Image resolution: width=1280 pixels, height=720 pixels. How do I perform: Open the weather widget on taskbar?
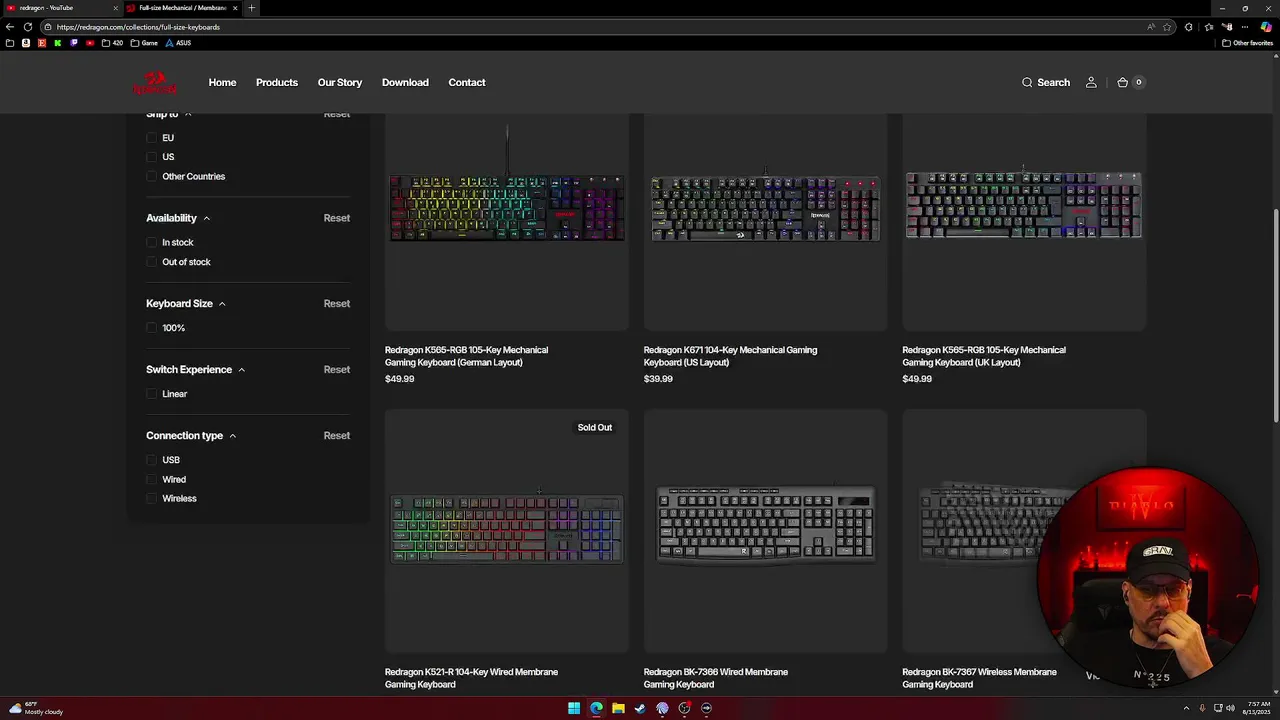36,708
